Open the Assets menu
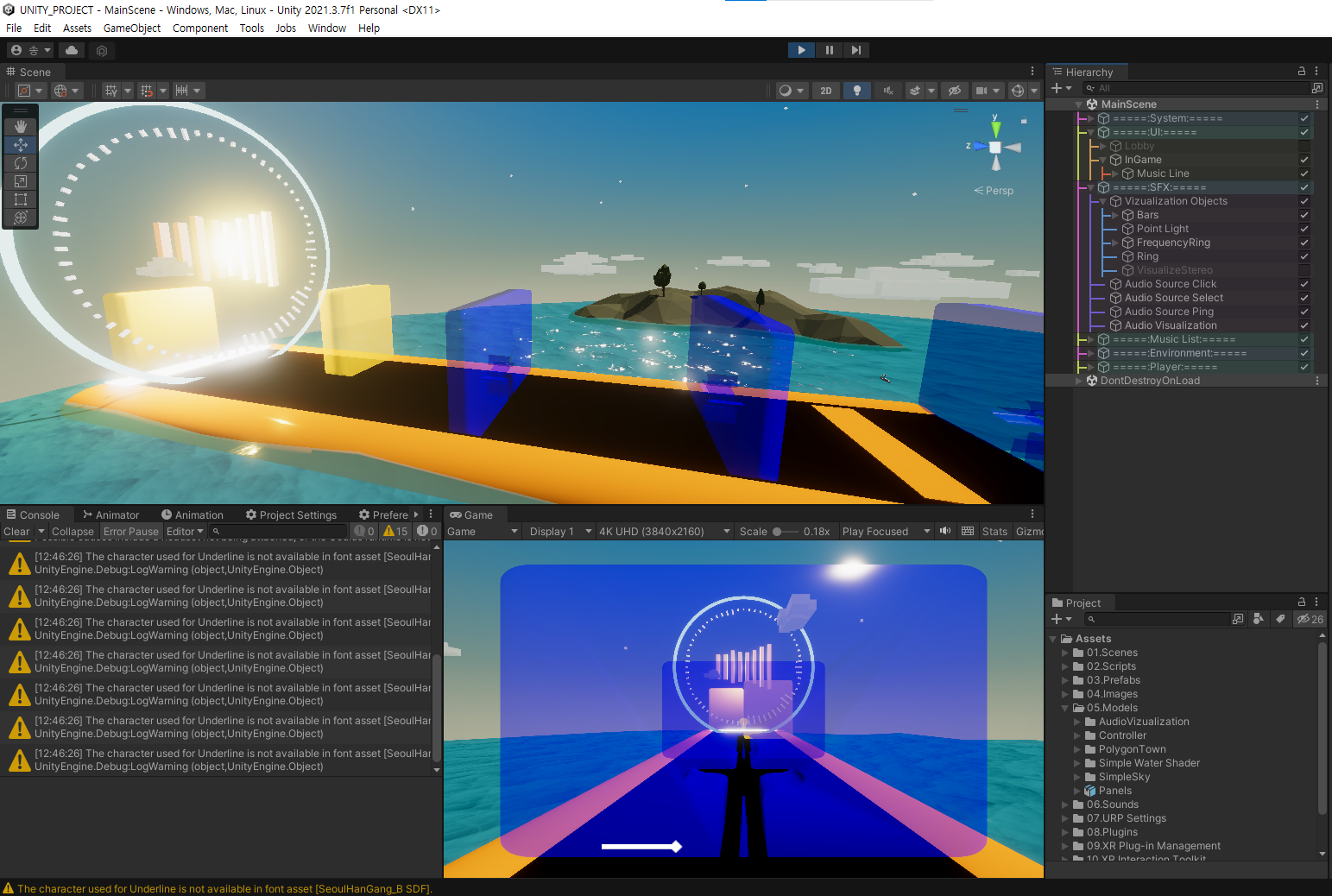This screenshot has height=896, width=1332. [x=77, y=28]
